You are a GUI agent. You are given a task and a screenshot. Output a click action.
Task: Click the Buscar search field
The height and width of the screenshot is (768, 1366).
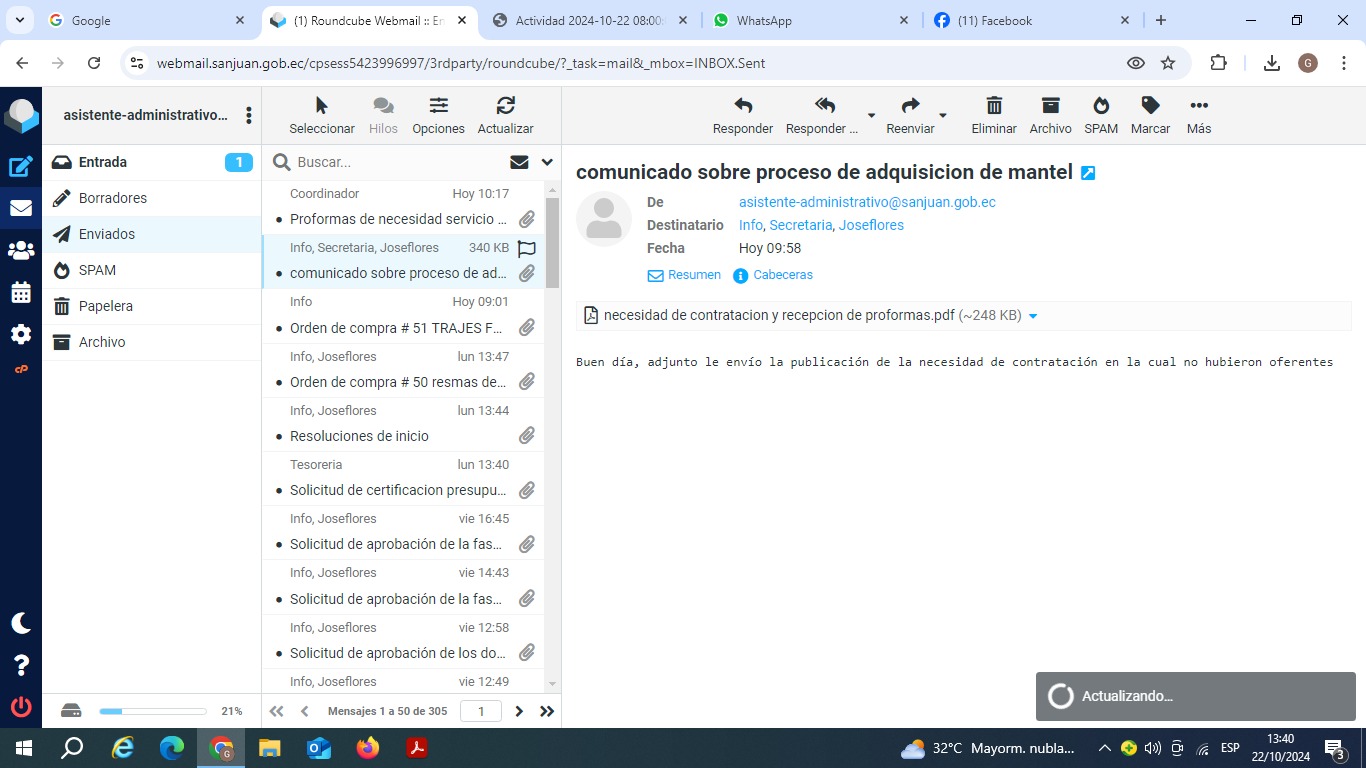pyautogui.click(x=395, y=162)
